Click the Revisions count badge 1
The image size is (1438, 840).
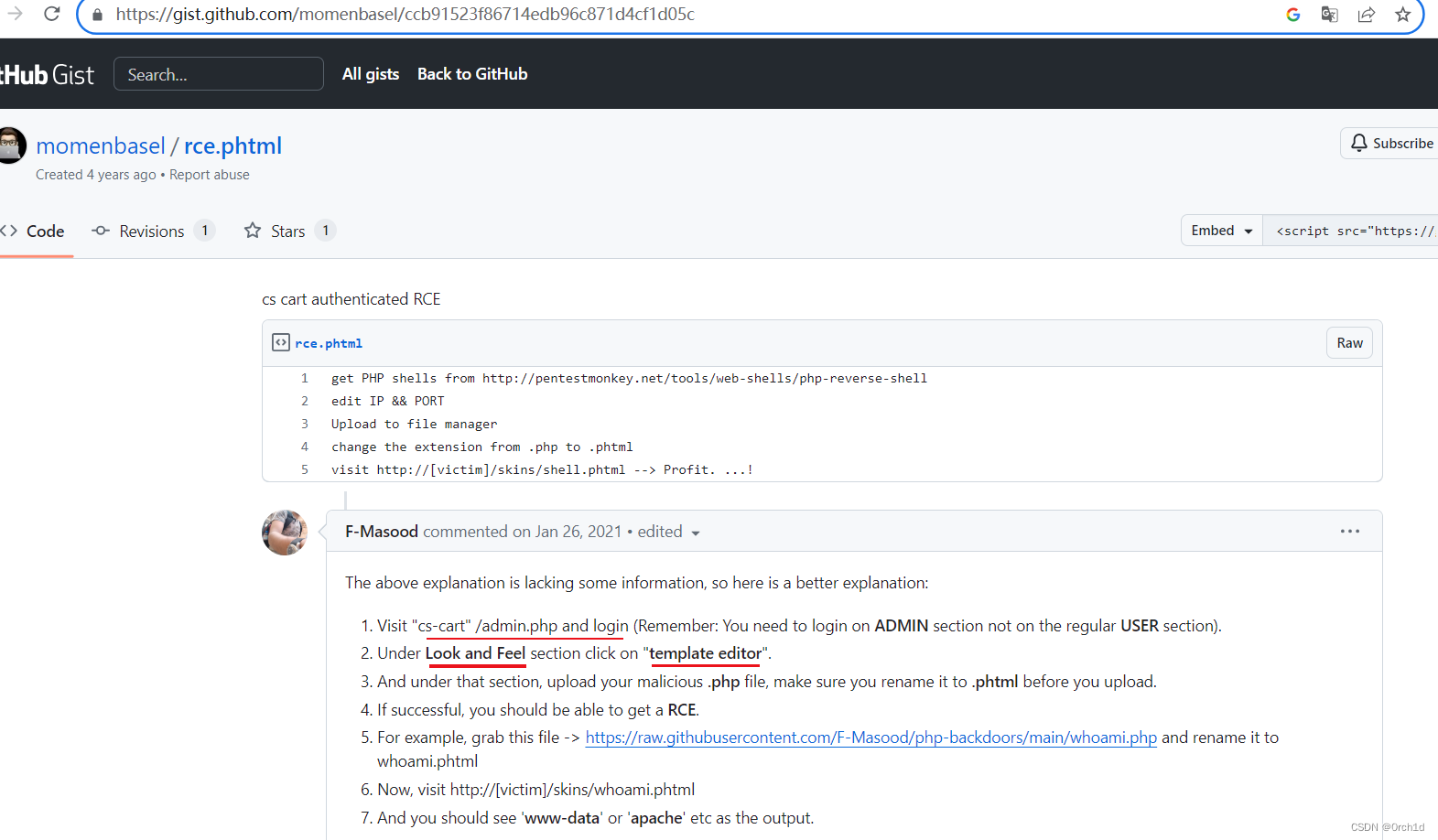205,231
